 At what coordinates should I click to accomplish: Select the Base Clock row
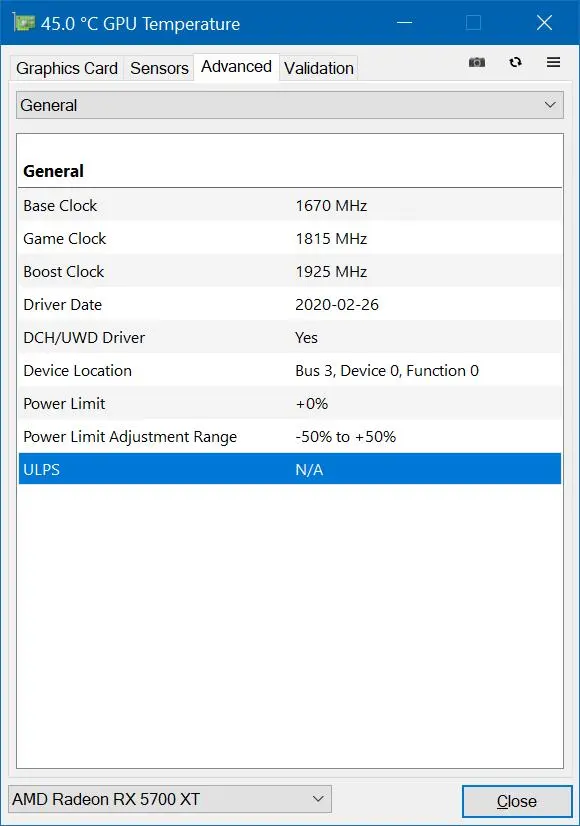pos(290,205)
